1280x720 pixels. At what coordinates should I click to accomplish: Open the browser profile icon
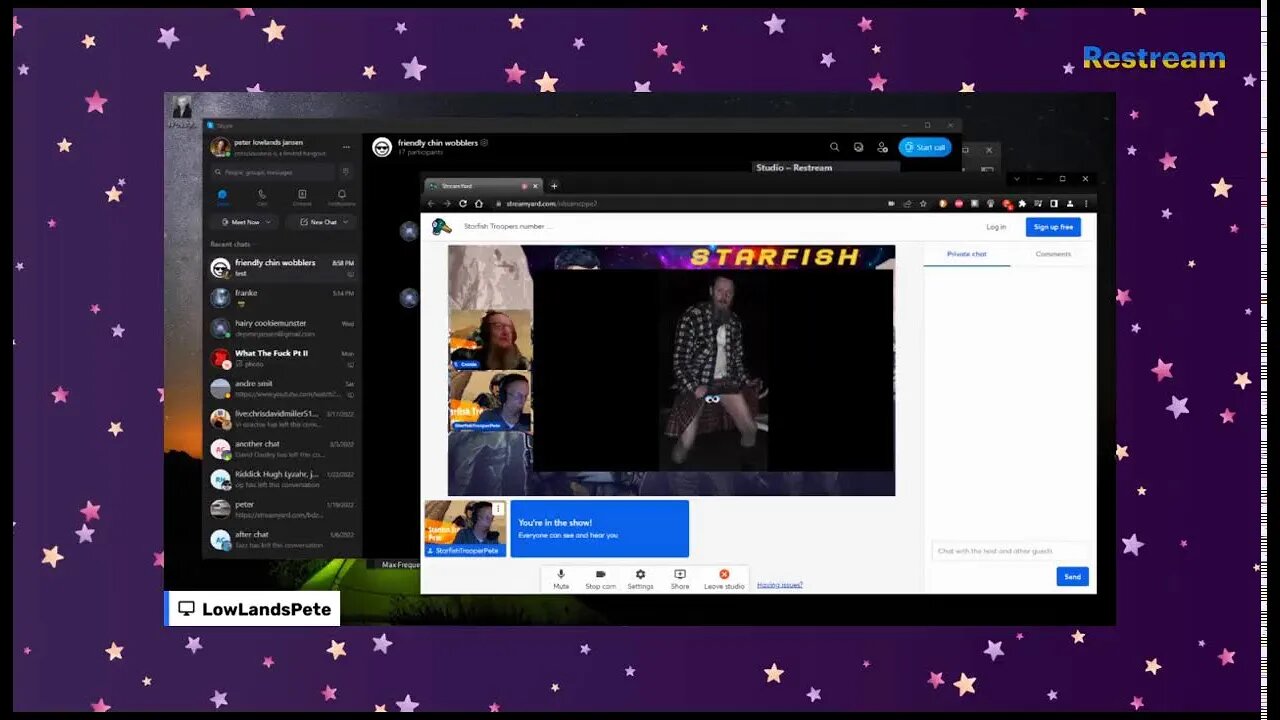tap(1069, 203)
